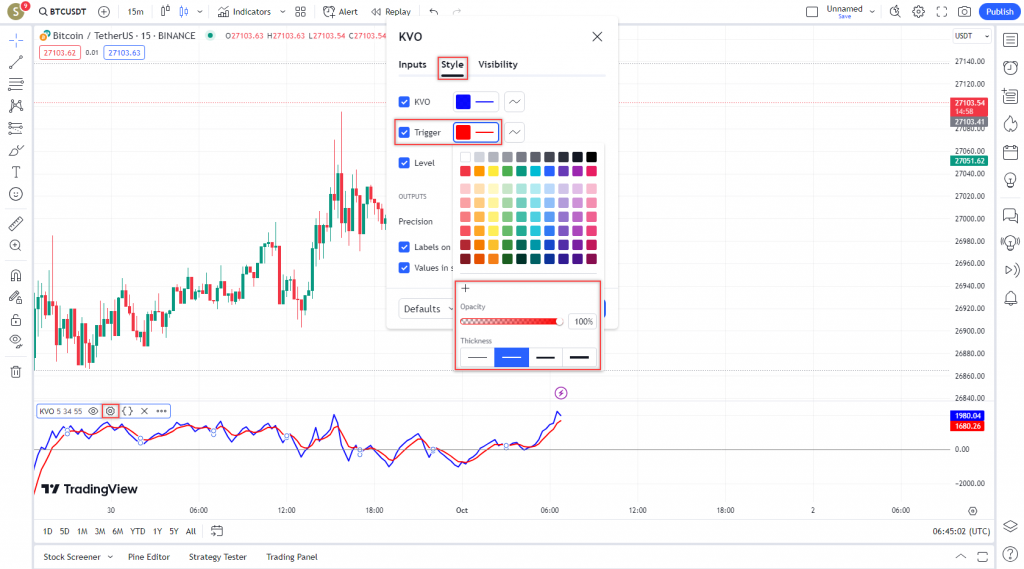Open the Defaults dropdown

427,309
